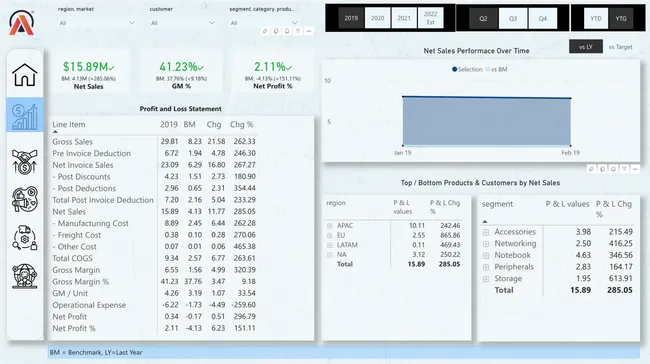The height and width of the screenshot is (364, 650).
Task: Click the Jan 19 chart data point
Action: pyautogui.click(x=403, y=97)
